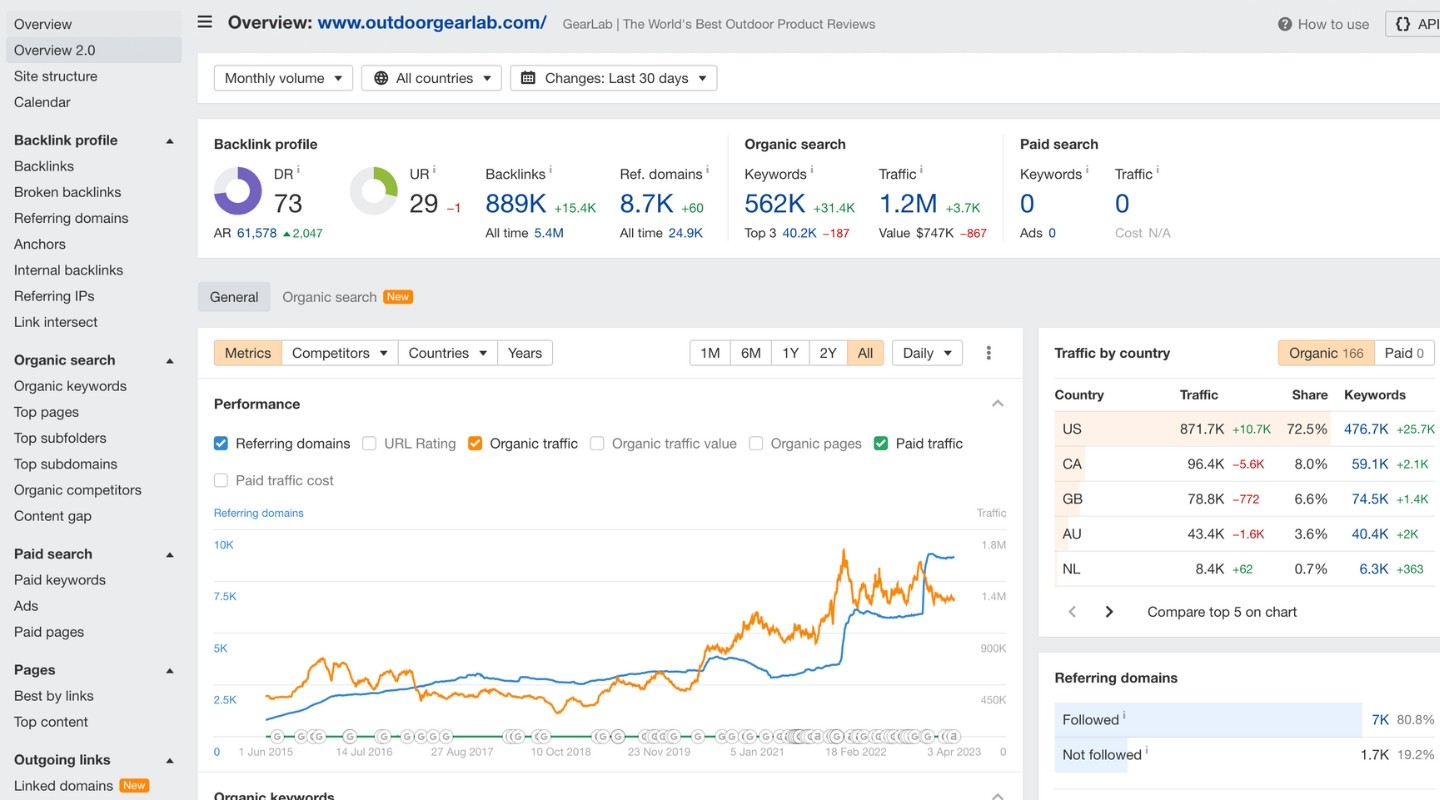
Task: Open the Competitors dropdown
Action: tap(340, 353)
